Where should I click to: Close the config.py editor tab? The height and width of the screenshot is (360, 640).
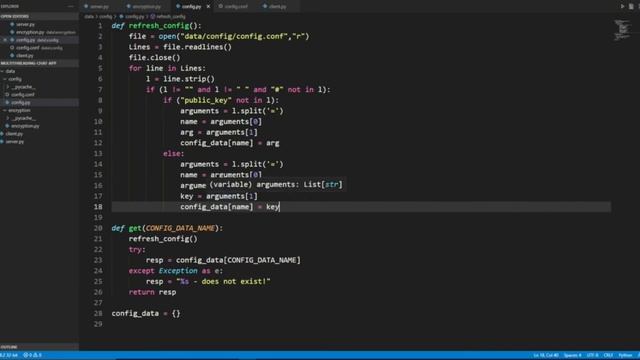(208, 7)
